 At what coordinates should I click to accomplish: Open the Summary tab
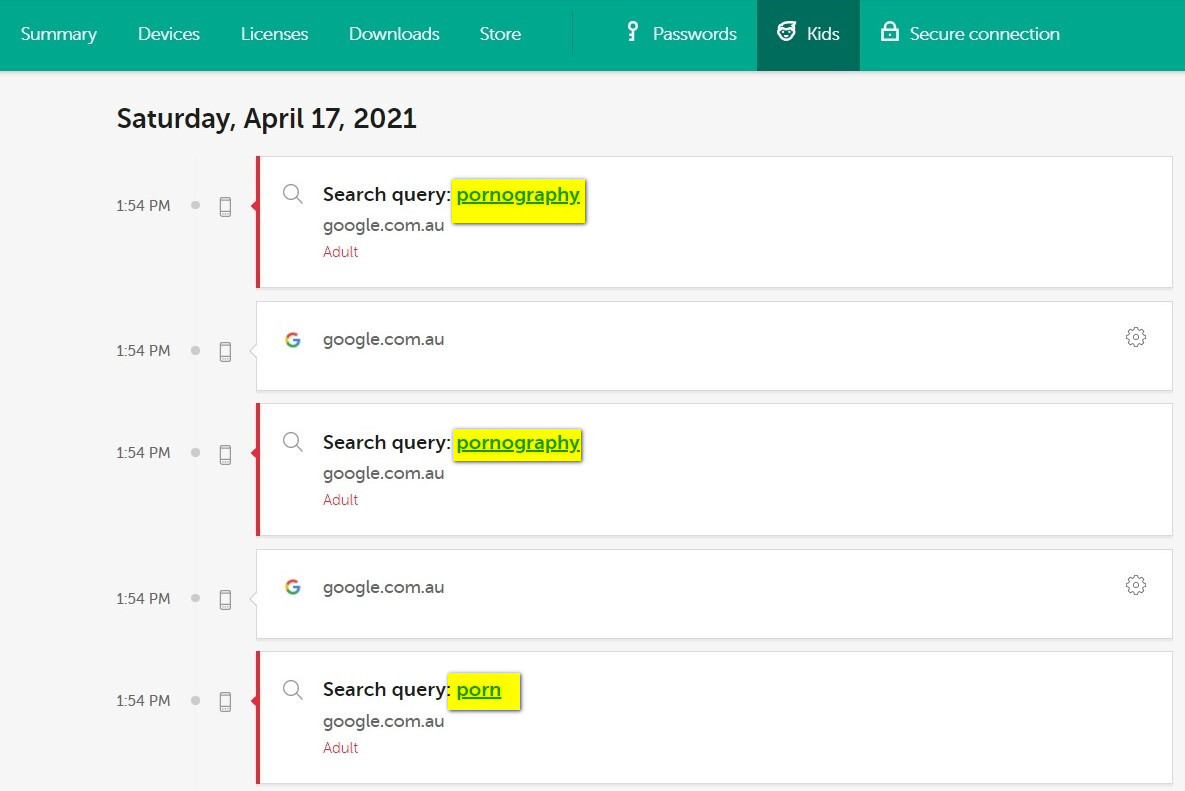pos(58,34)
